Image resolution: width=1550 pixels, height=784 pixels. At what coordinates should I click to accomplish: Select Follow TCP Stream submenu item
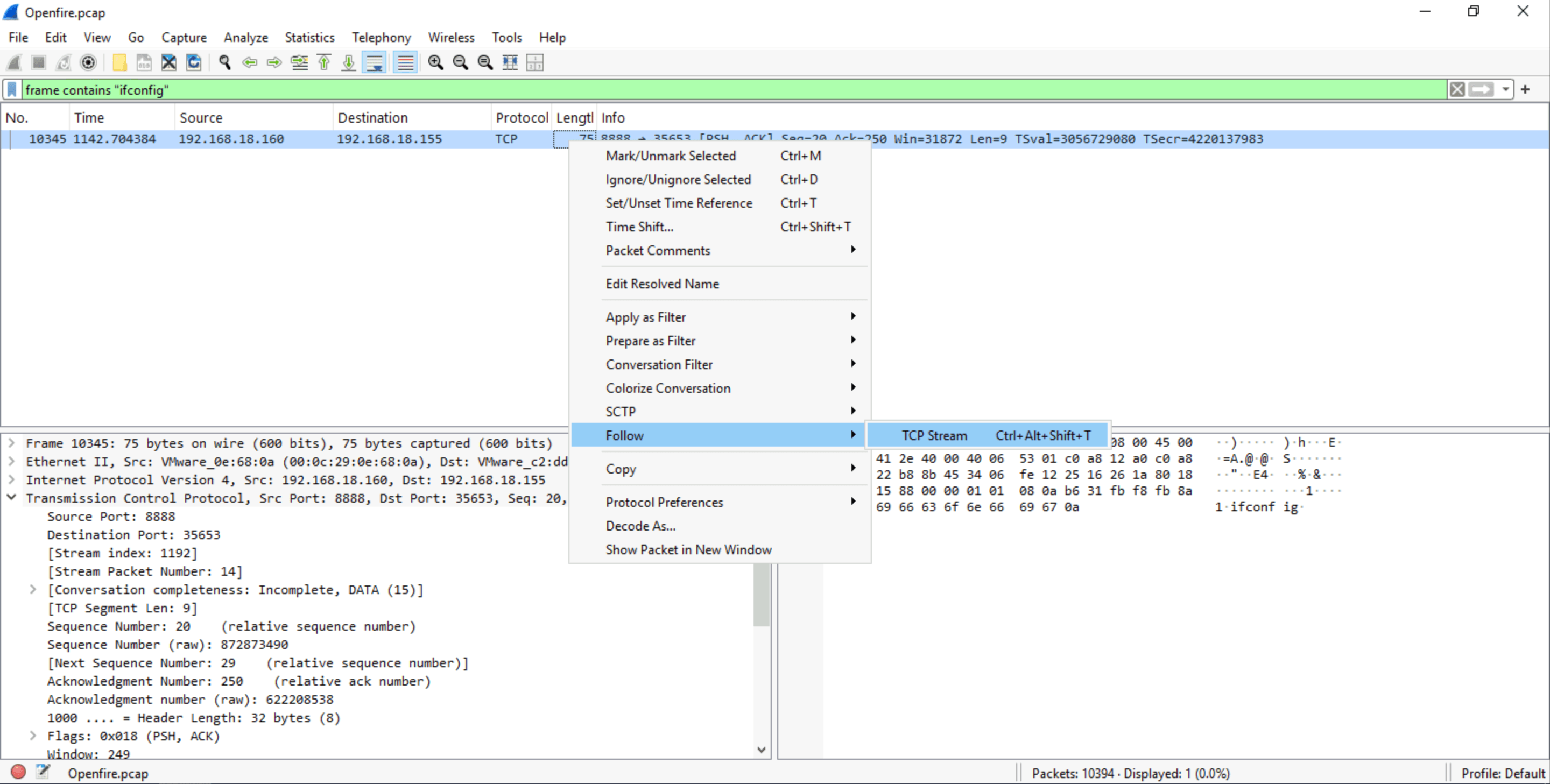point(988,435)
